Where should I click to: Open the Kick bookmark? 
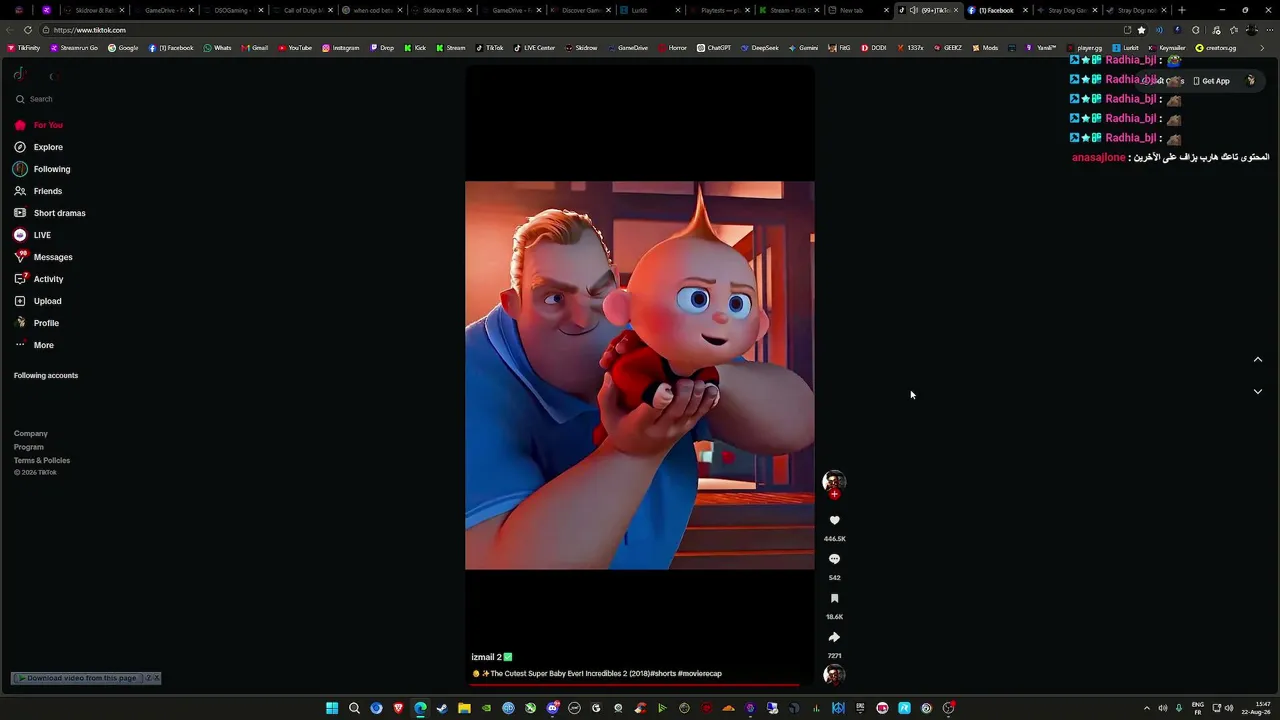pyautogui.click(x=415, y=48)
